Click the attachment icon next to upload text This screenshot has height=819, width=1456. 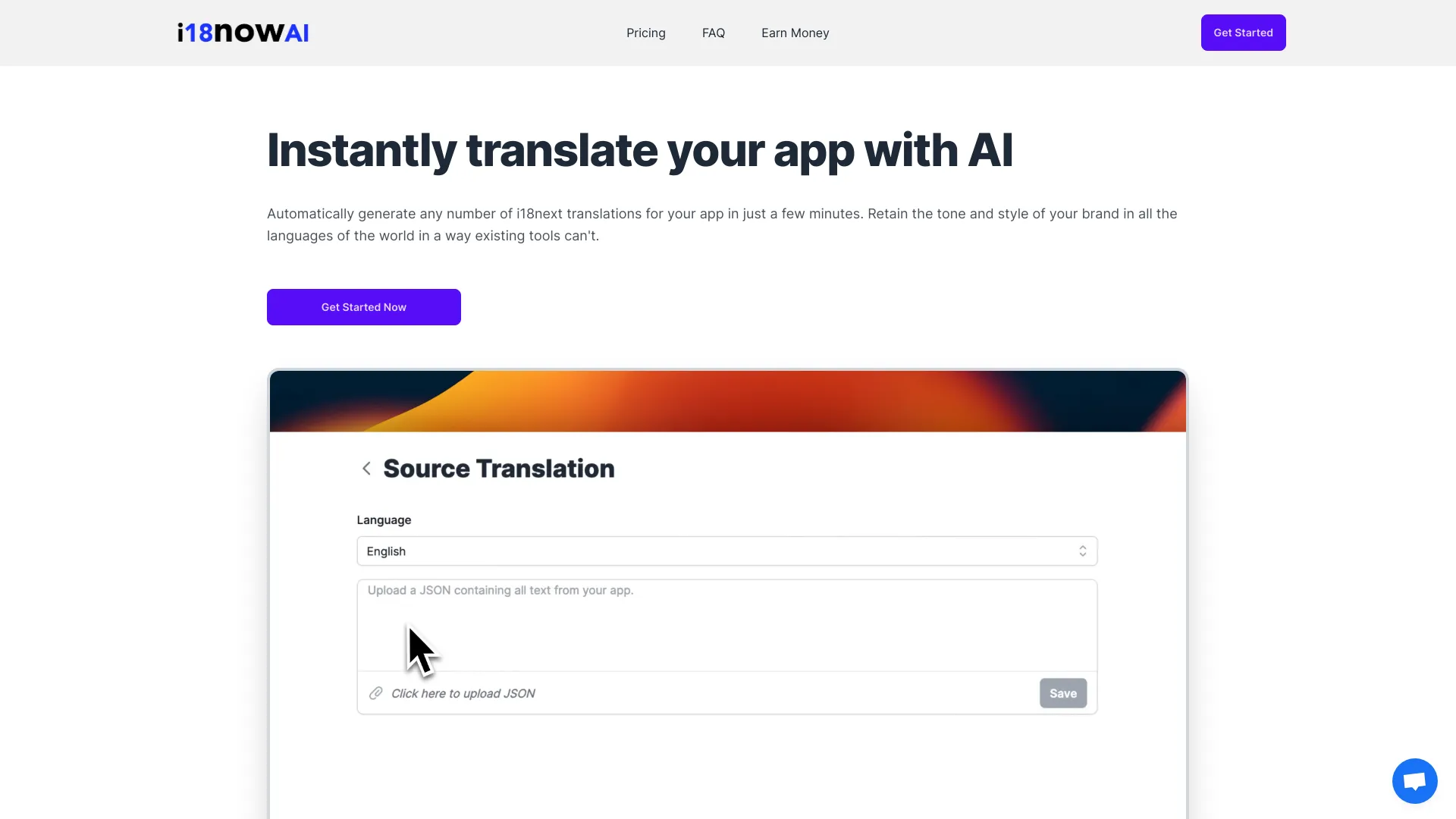point(375,693)
